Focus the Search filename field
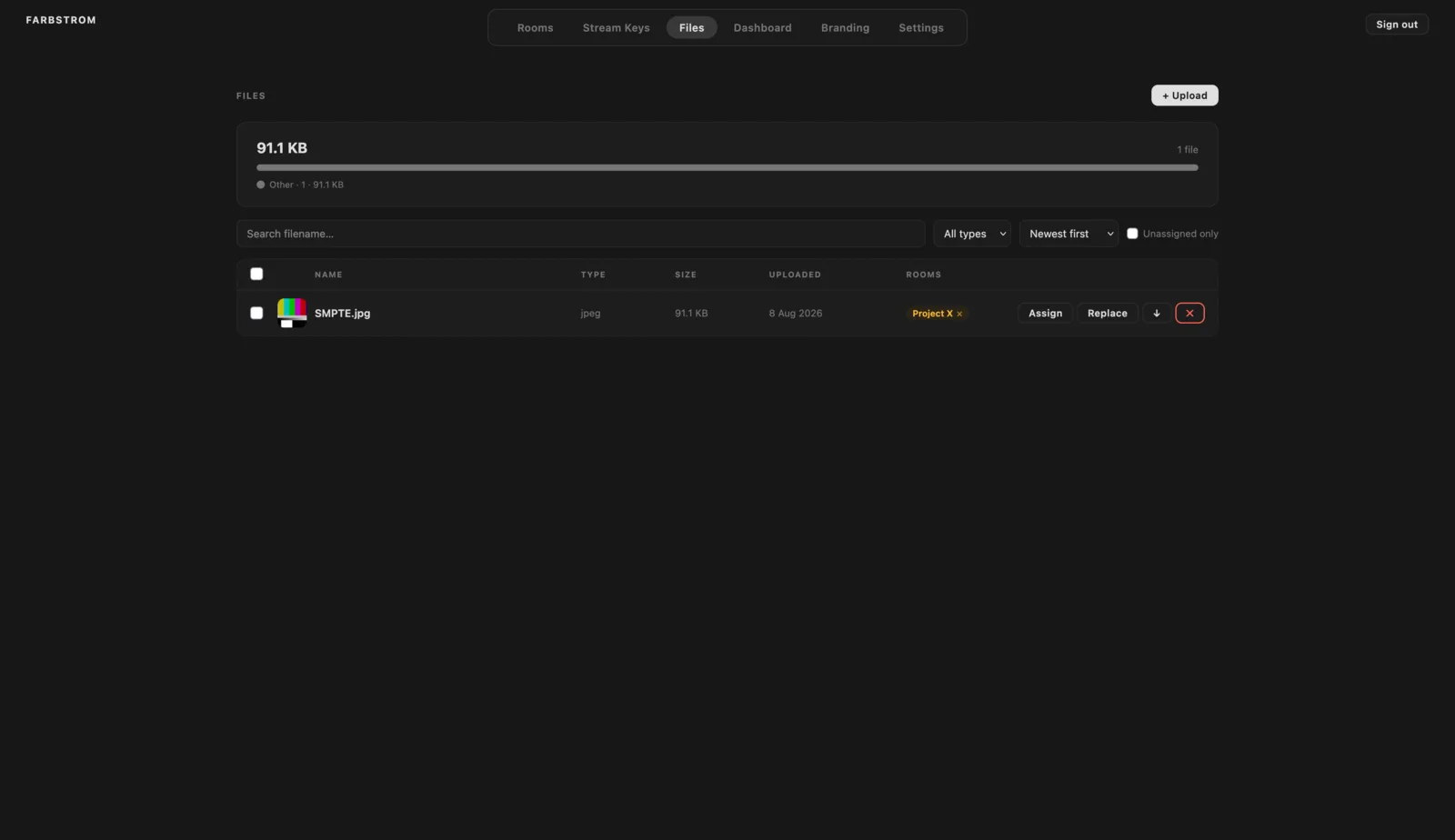 tap(580, 234)
